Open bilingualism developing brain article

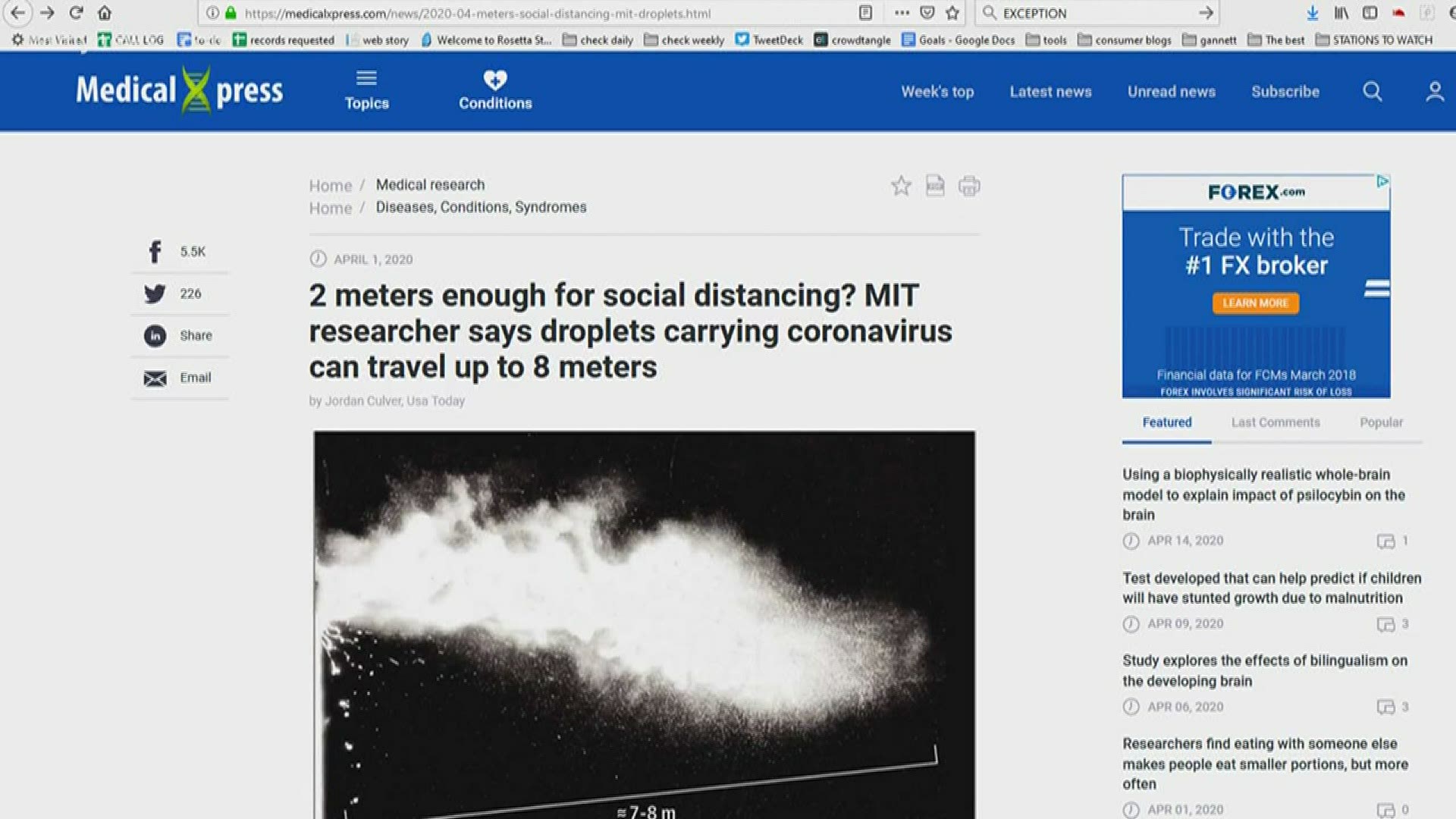click(x=1265, y=670)
